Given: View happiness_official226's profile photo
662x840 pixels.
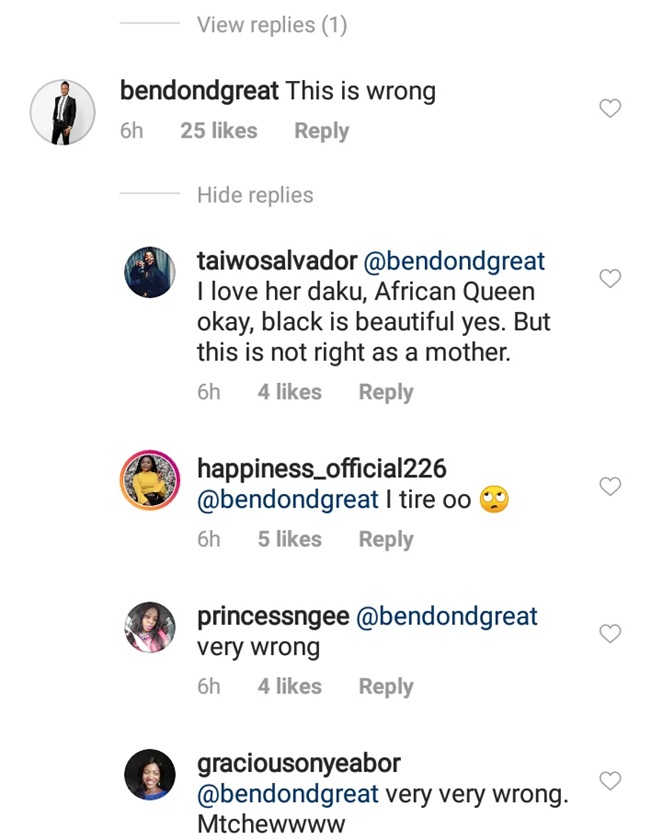Looking at the screenshot, I should (151, 478).
